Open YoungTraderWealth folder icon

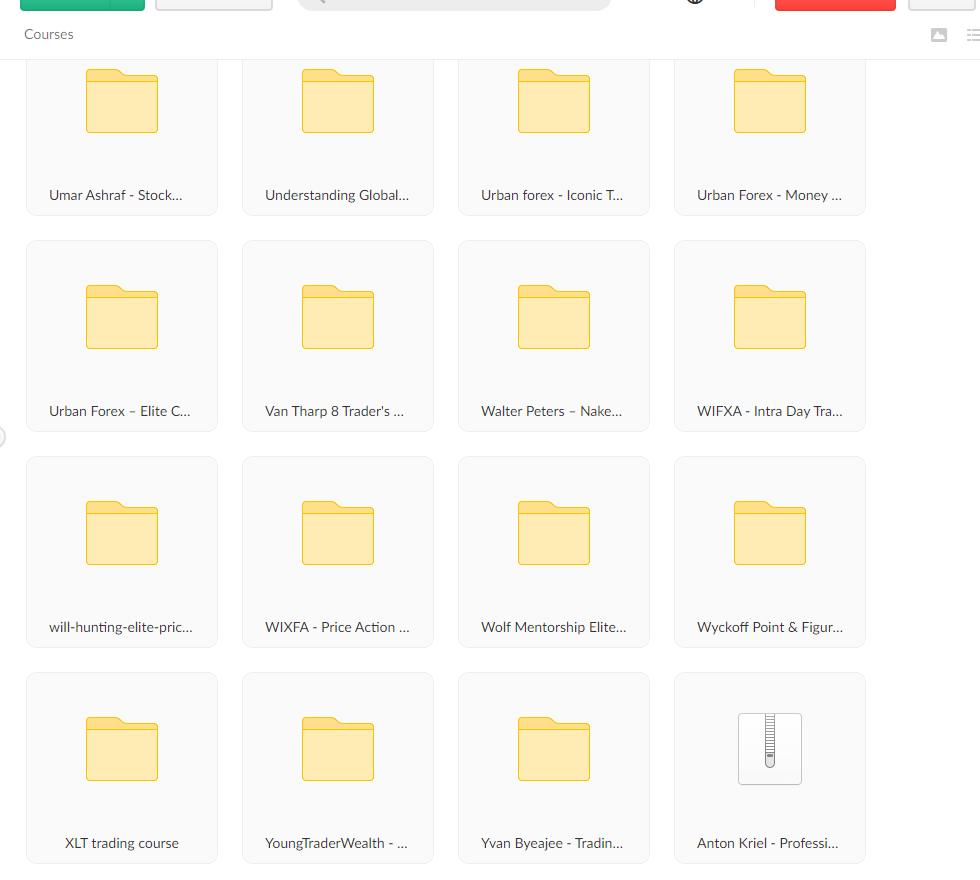pos(338,749)
